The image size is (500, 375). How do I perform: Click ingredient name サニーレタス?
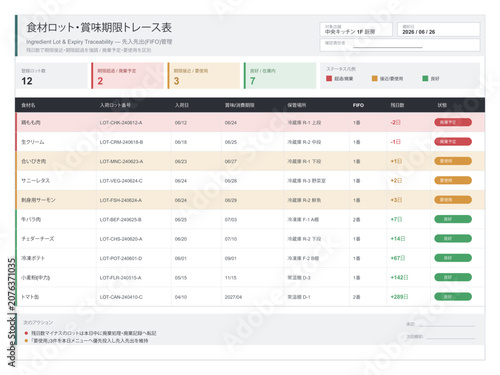(35, 181)
